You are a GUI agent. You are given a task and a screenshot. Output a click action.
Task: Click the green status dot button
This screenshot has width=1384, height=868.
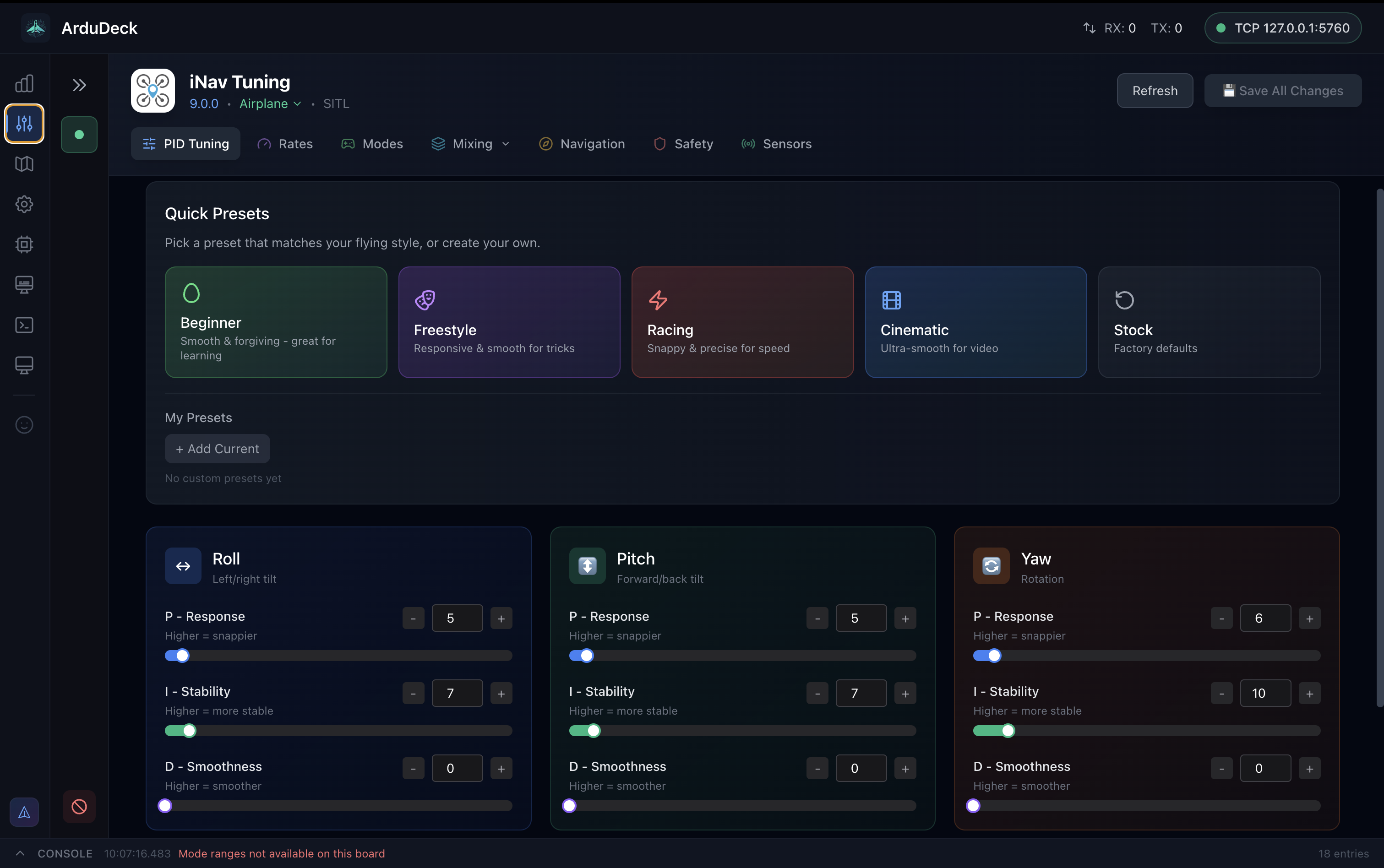[x=79, y=134]
